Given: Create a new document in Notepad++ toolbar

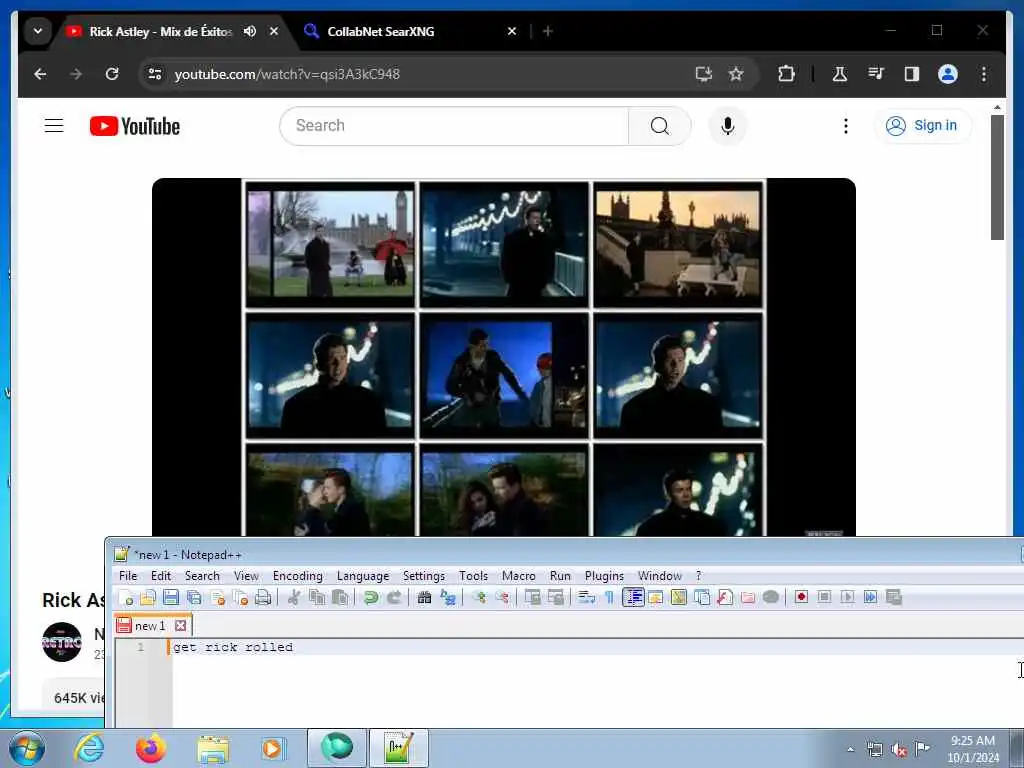Looking at the screenshot, I should tap(125, 597).
